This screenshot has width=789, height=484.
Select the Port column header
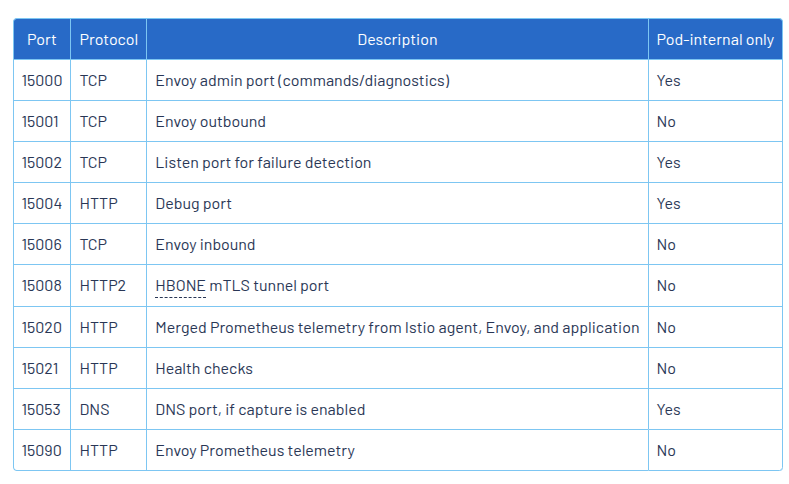42,40
